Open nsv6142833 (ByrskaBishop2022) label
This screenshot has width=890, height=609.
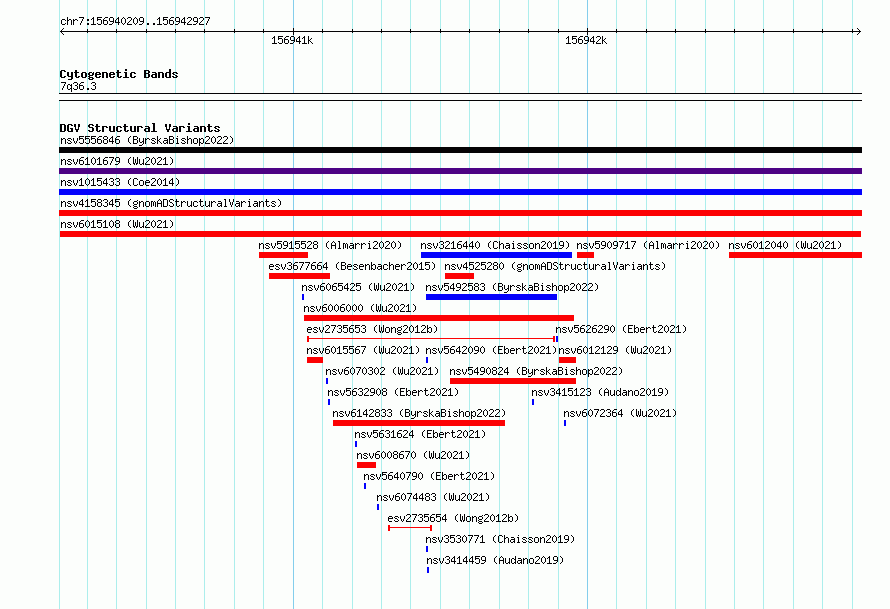(419, 413)
